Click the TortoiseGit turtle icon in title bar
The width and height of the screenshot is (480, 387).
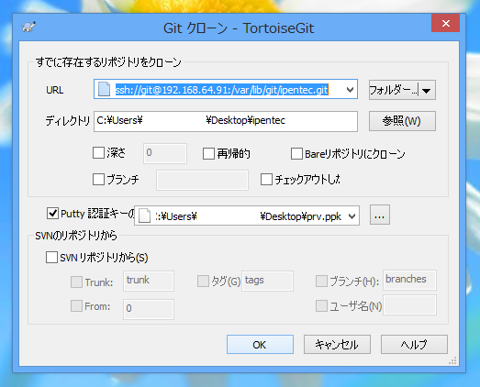tap(29, 27)
